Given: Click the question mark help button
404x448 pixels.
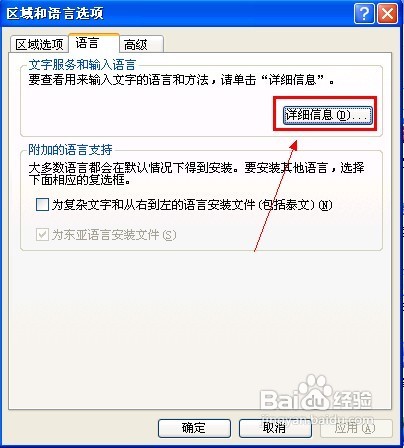Looking at the screenshot, I should (364, 14).
